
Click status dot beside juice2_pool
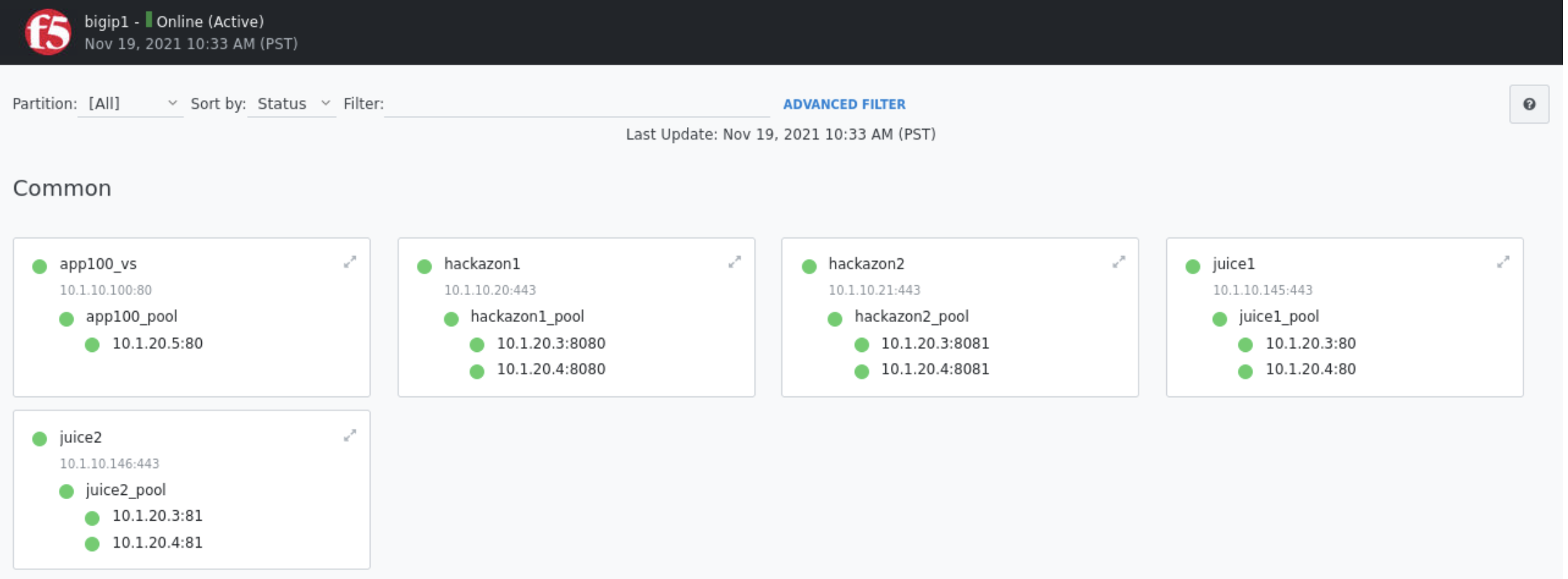pyautogui.click(x=67, y=492)
